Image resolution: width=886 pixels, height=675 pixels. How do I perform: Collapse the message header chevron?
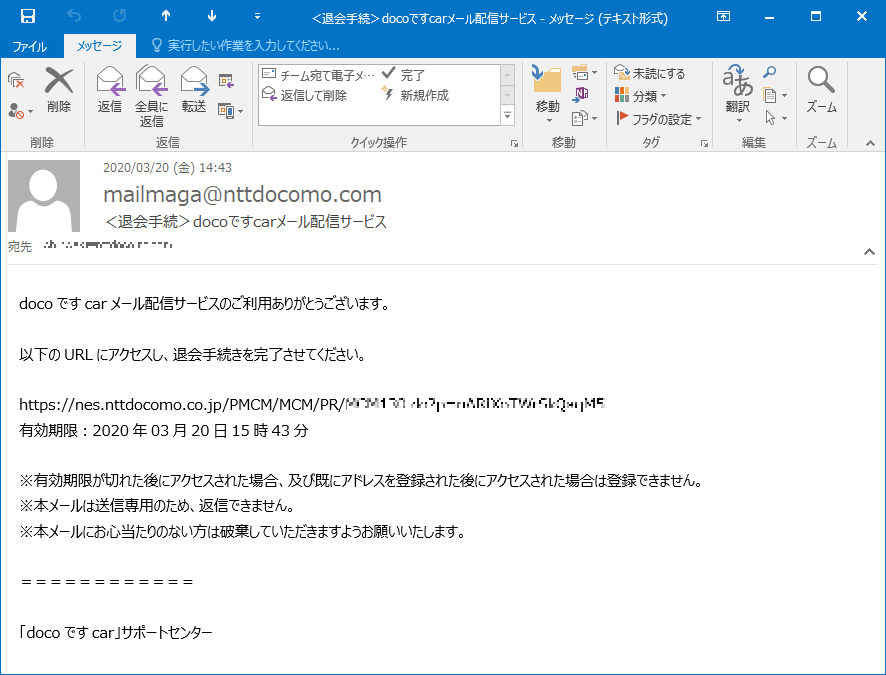869,252
